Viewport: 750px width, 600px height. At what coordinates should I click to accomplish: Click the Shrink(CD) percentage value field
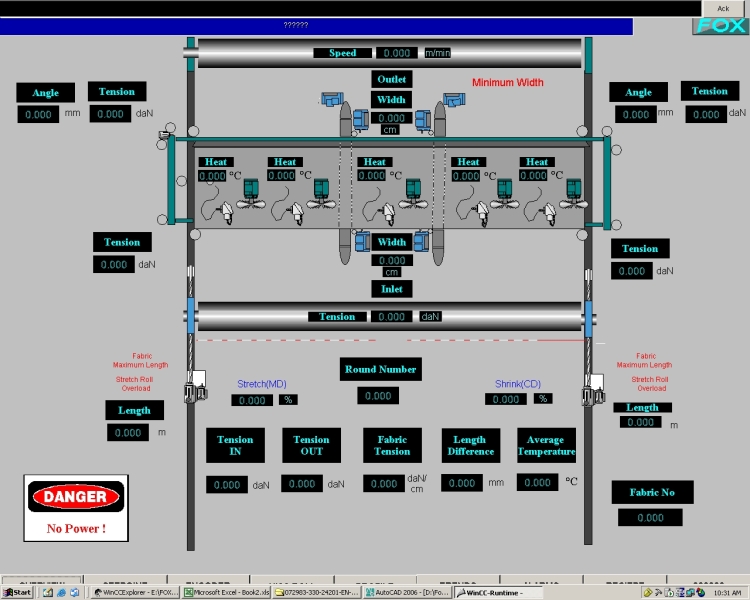pyautogui.click(x=506, y=399)
